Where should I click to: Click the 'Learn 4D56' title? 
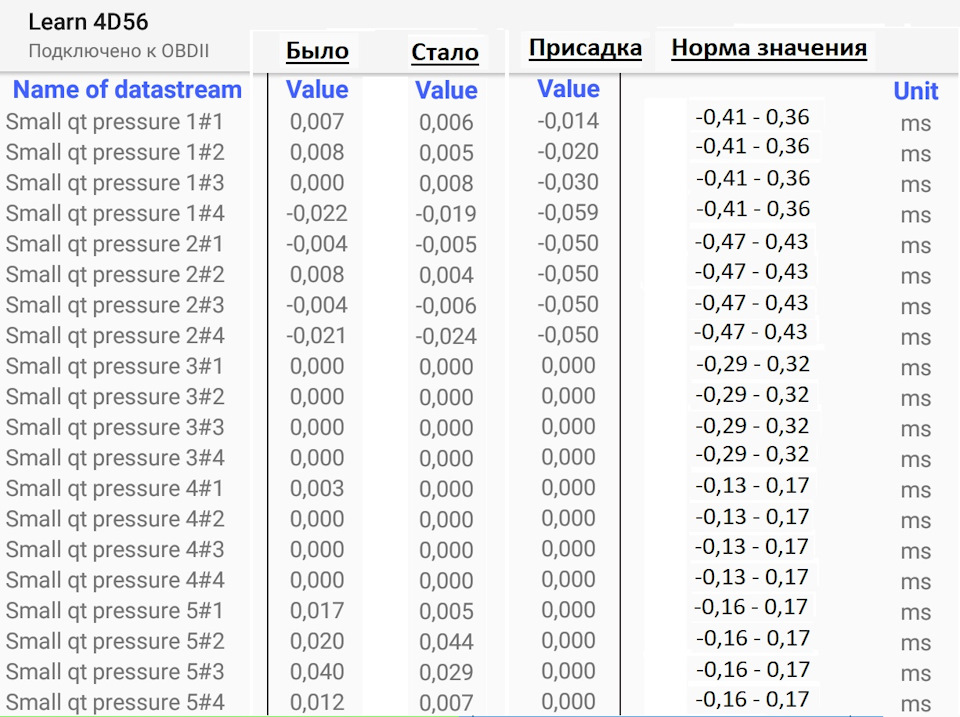pos(88,22)
